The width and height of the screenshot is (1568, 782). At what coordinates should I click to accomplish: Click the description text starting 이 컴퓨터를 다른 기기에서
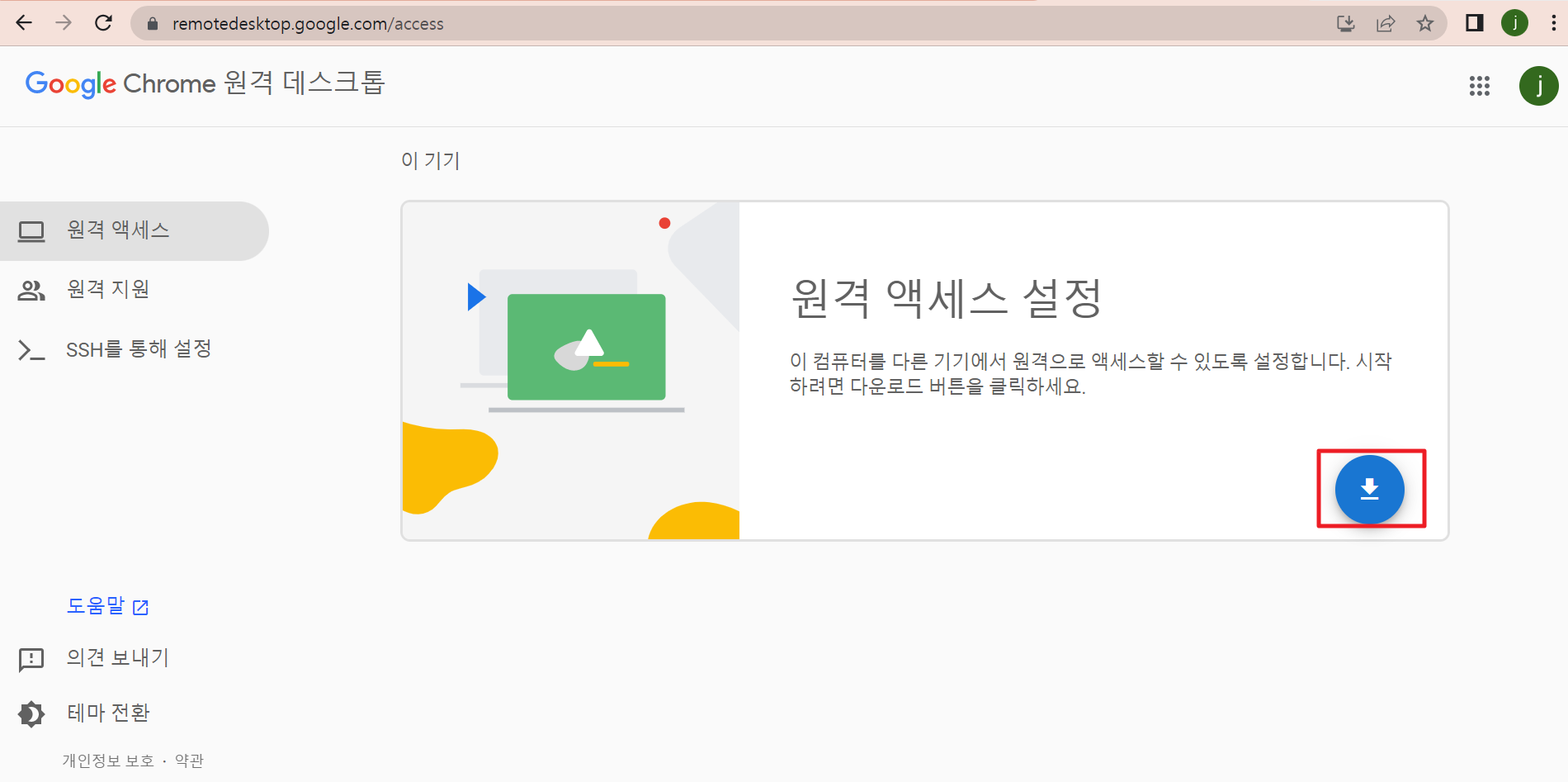pyautogui.click(x=1091, y=373)
